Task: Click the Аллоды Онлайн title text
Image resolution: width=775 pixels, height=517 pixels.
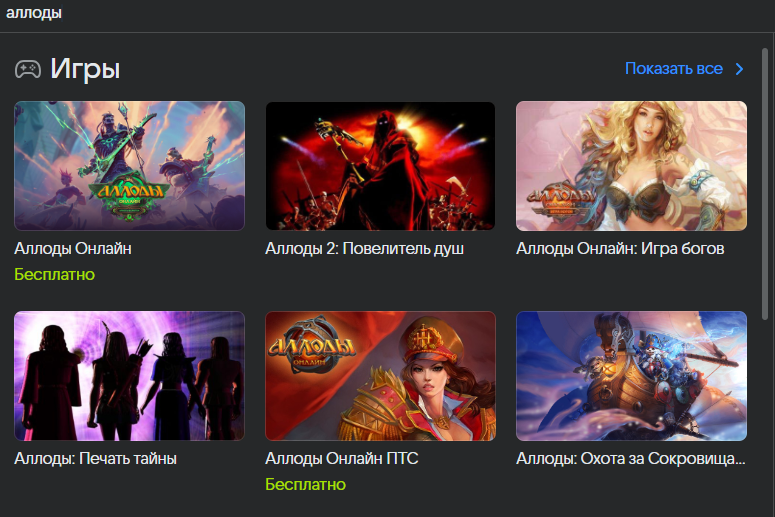Action: (x=73, y=249)
